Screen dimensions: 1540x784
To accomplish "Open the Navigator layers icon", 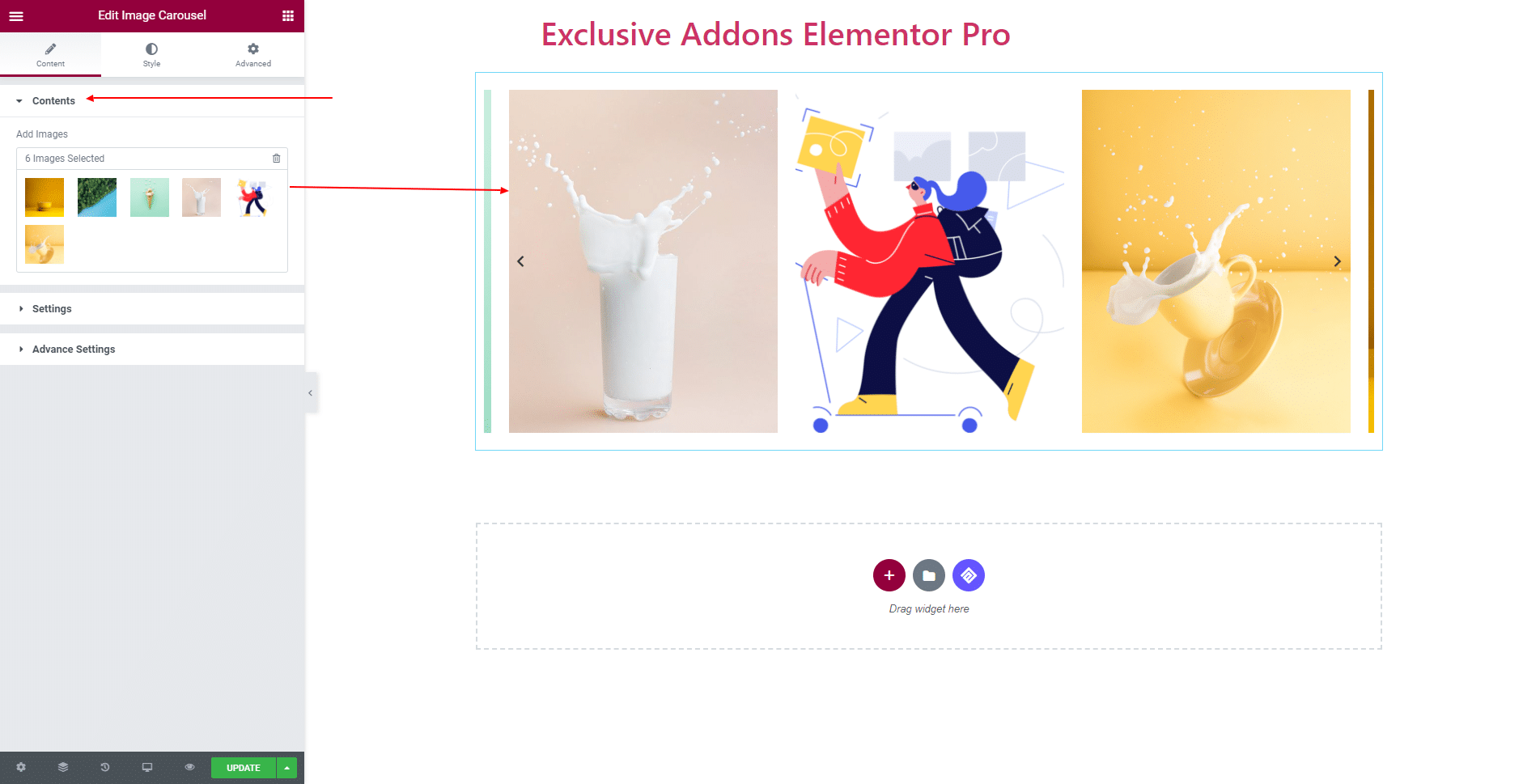I will (63, 767).
